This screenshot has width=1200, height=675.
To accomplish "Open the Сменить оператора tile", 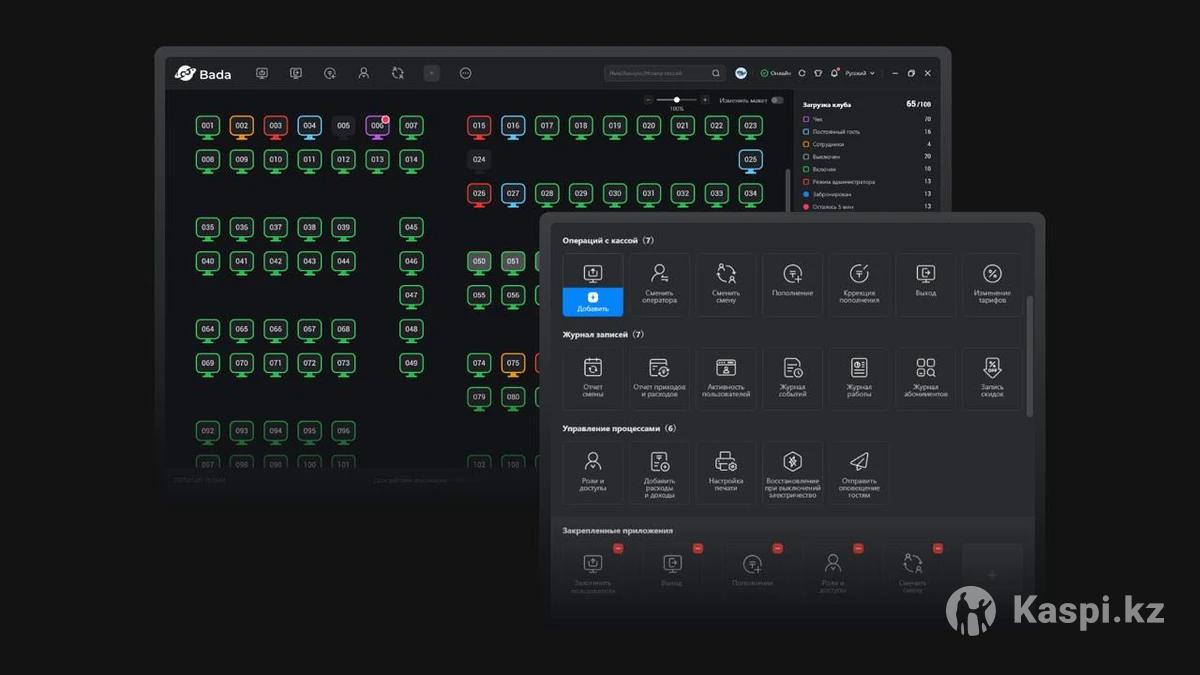I will pos(659,284).
